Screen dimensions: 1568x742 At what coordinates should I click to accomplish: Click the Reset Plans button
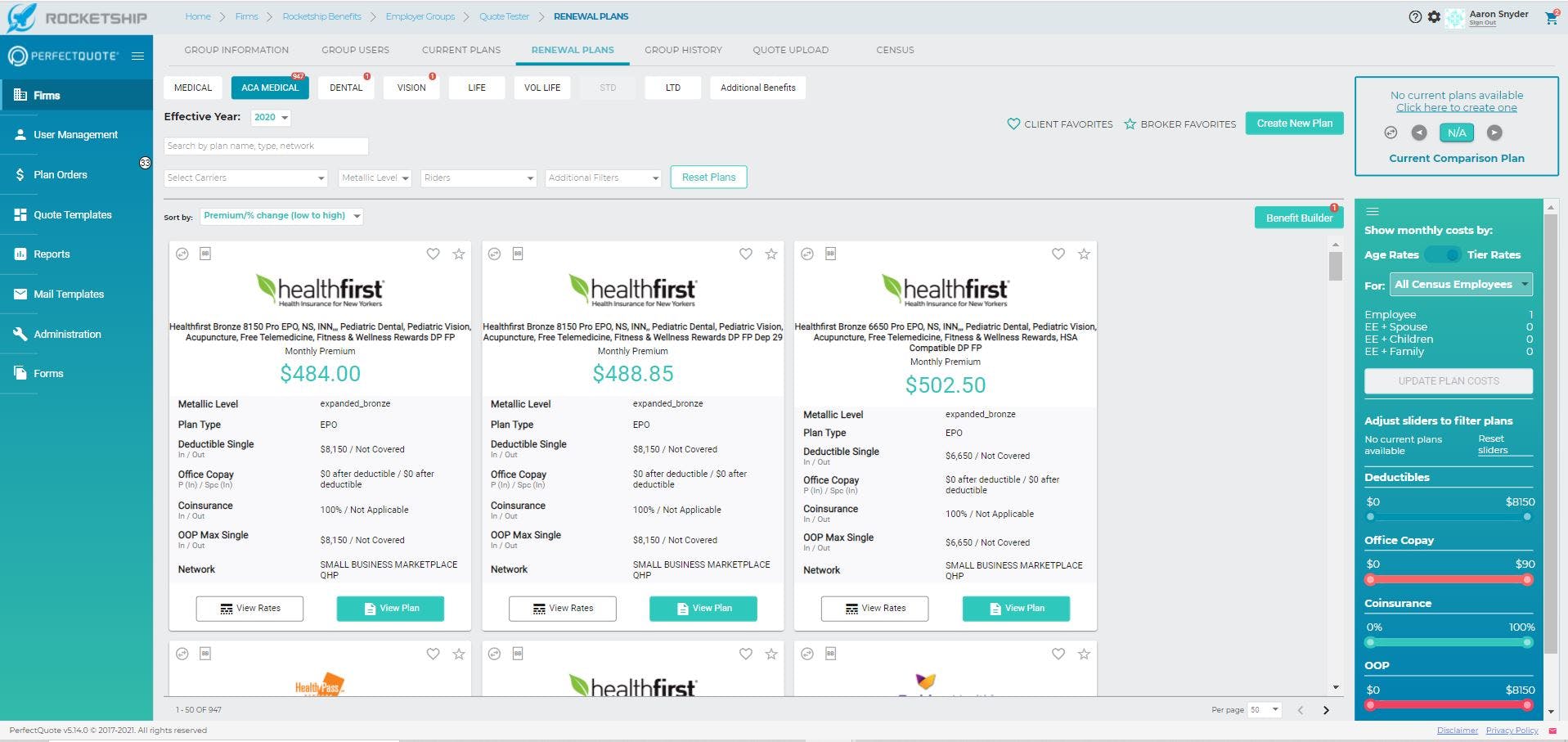708,178
